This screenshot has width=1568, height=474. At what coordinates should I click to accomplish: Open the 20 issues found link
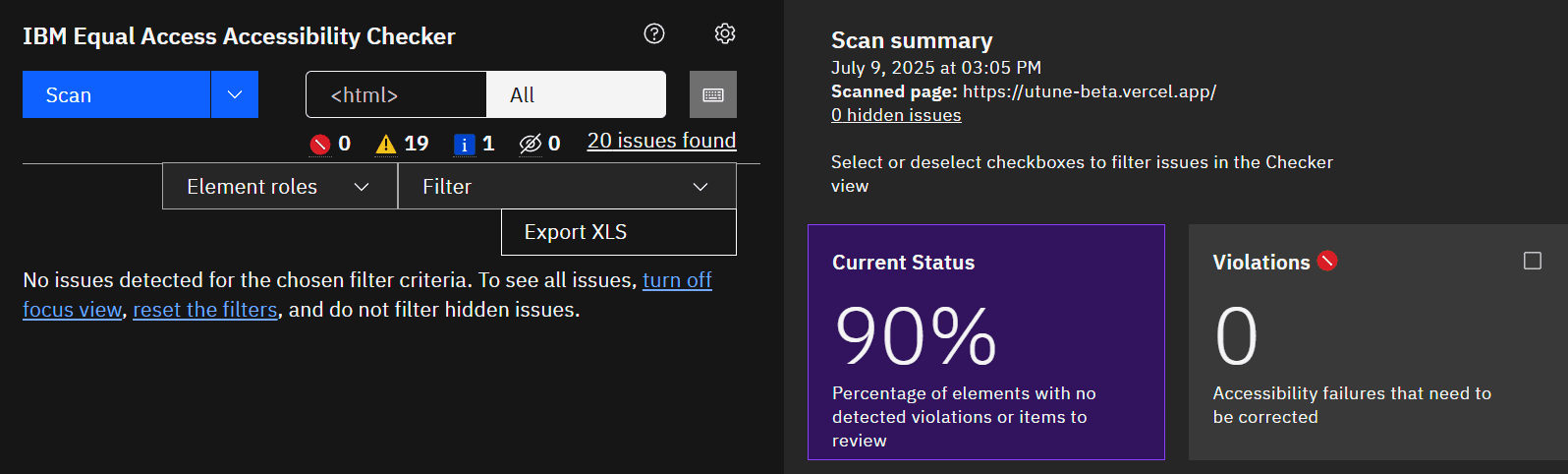pyautogui.click(x=661, y=141)
